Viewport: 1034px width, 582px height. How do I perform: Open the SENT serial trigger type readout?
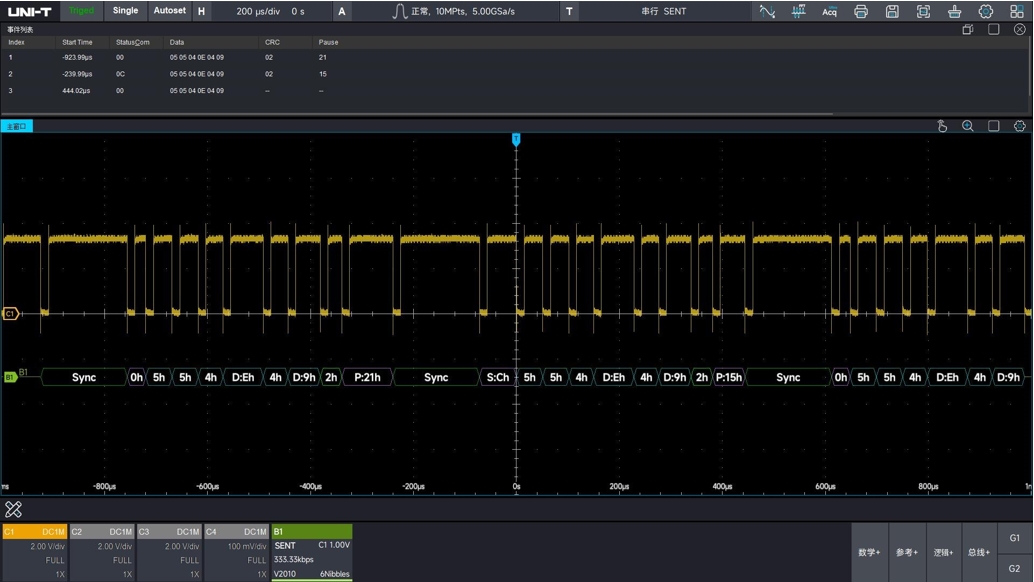coord(664,11)
